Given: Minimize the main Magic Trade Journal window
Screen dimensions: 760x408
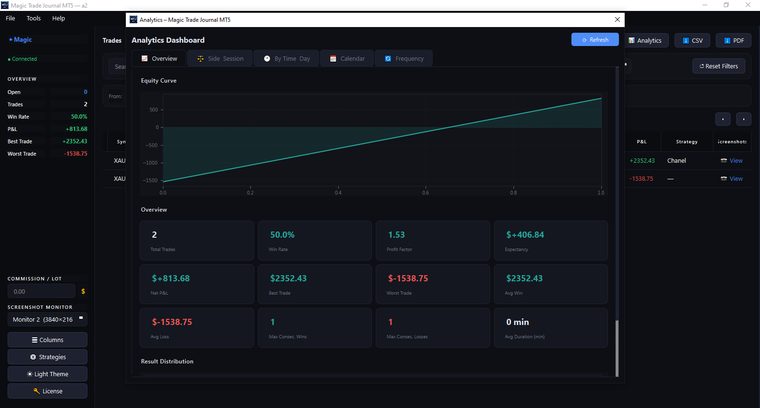Looking at the screenshot, I should pos(705,5).
